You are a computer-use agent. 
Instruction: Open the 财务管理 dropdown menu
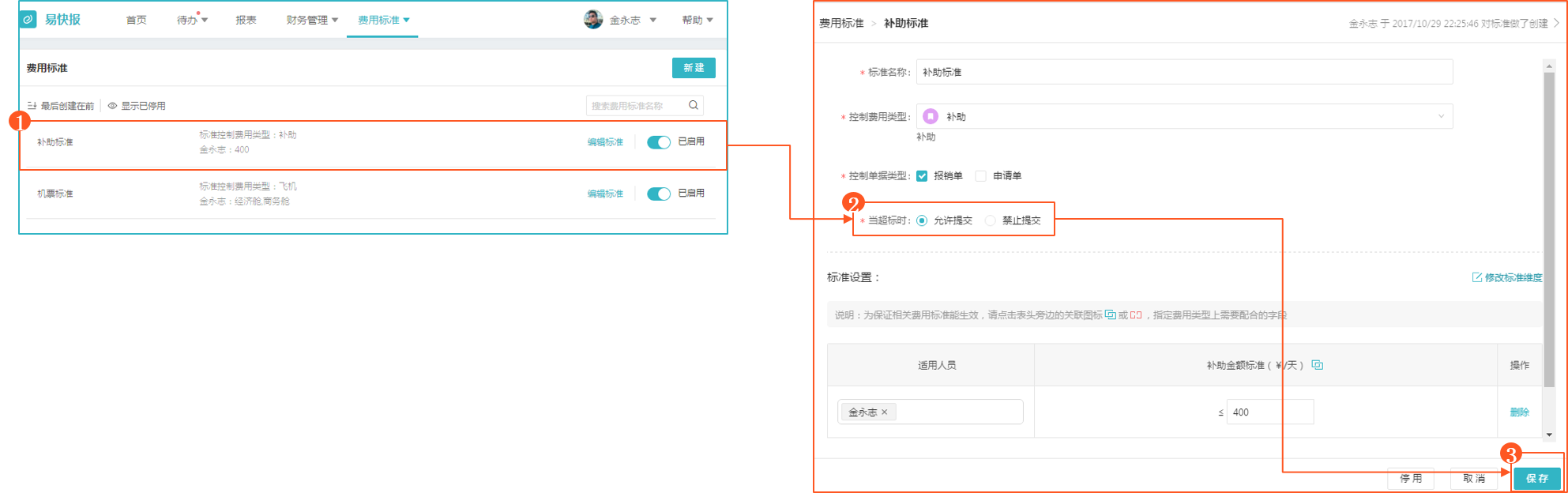click(x=312, y=20)
